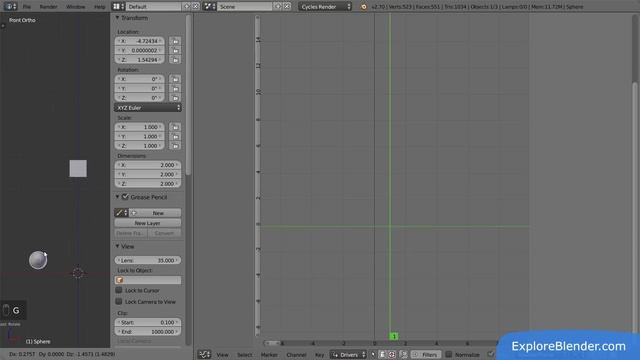The width and height of the screenshot is (640, 360).
Task: Toggle only selected arrow icon in graph header
Action: point(373,355)
